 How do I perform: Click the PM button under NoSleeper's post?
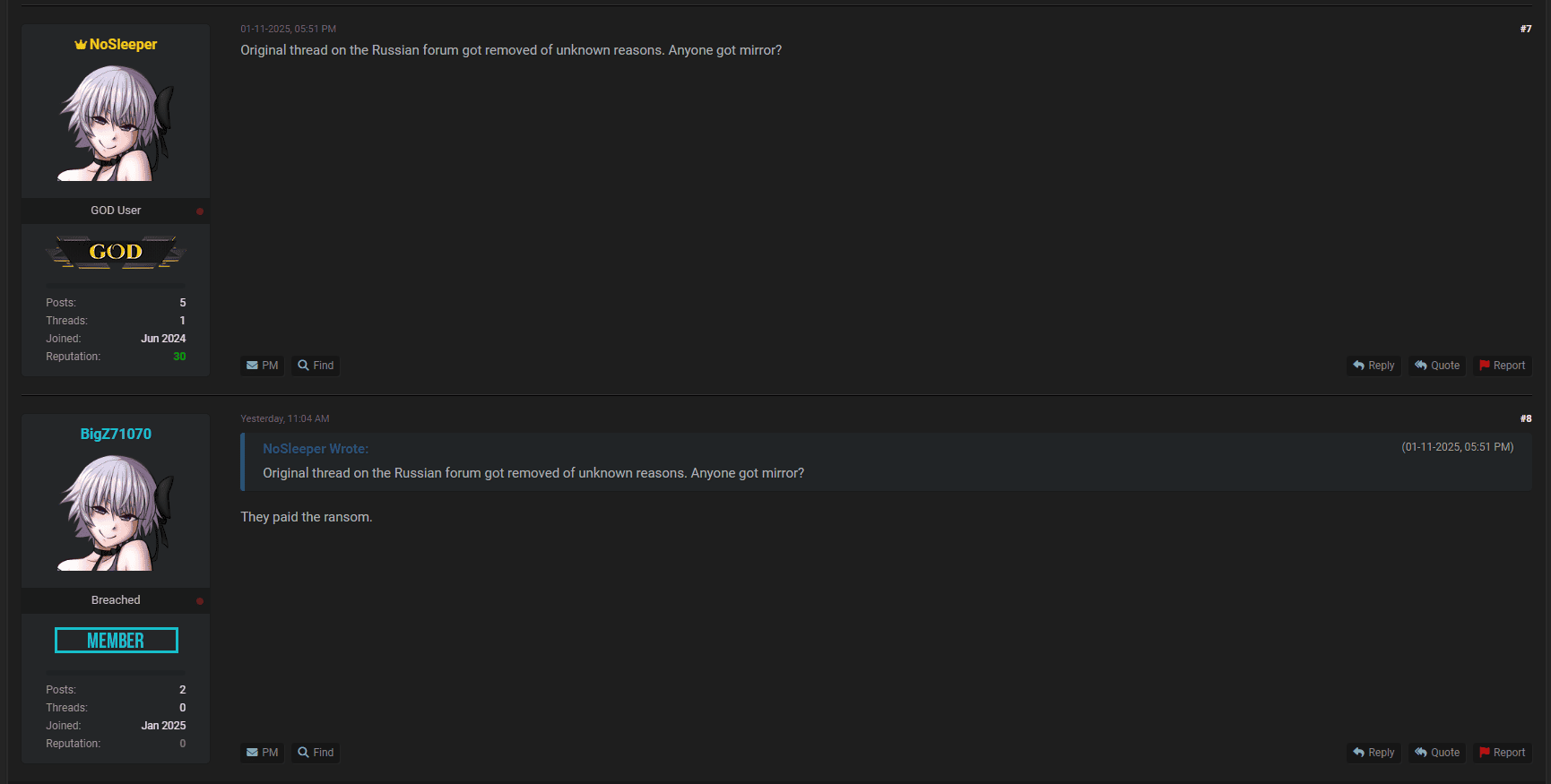coord(263,366)
